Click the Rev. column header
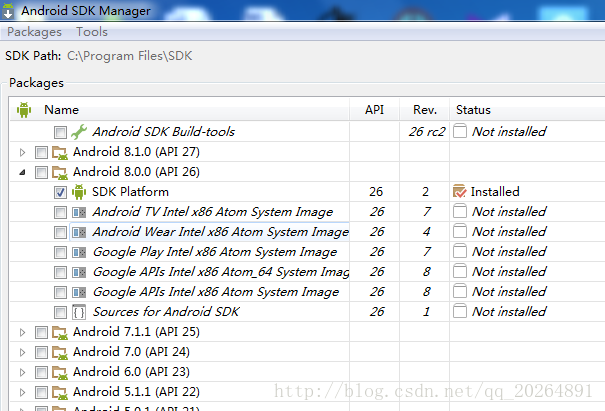The image size is (605, 411). [424, 110]
